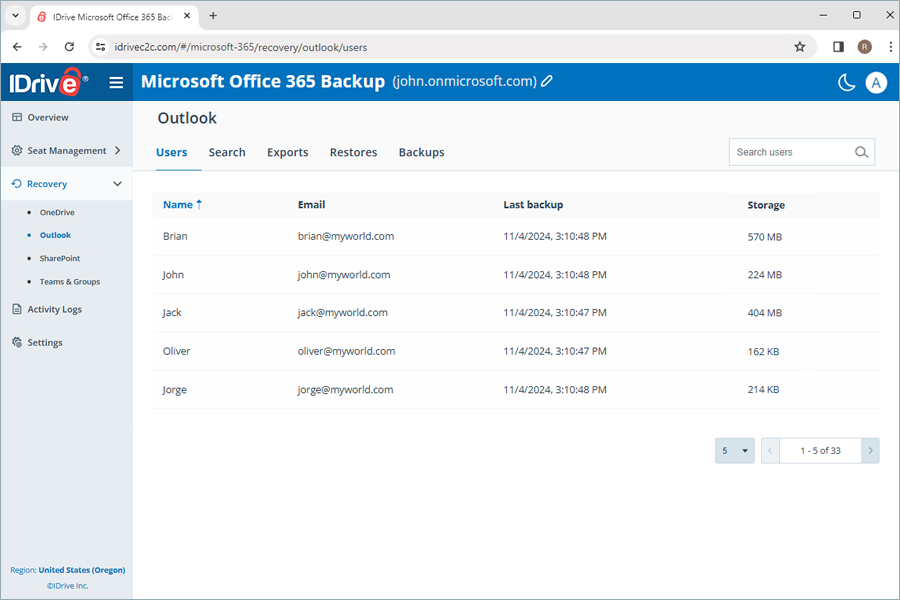Viewport: 900px width, 600px height.
Task: Open the hamburger navigation menu
Action: point(117,83)
